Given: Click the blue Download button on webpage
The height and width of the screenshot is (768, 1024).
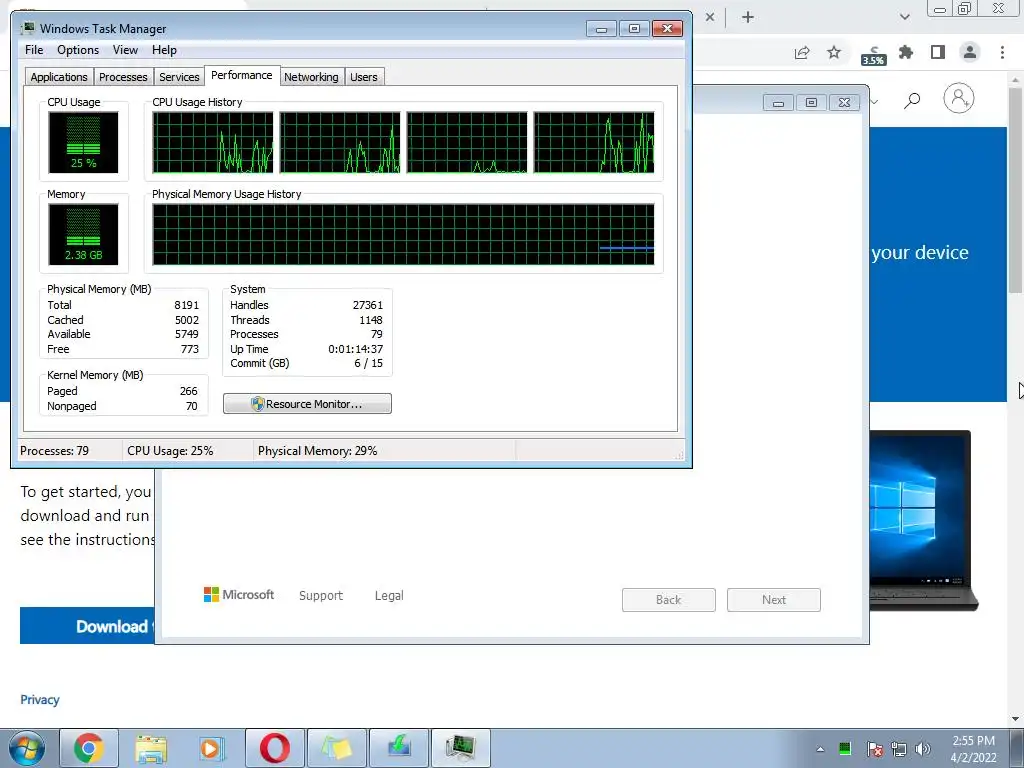Looking at the screenshot, I should (88, 626).
